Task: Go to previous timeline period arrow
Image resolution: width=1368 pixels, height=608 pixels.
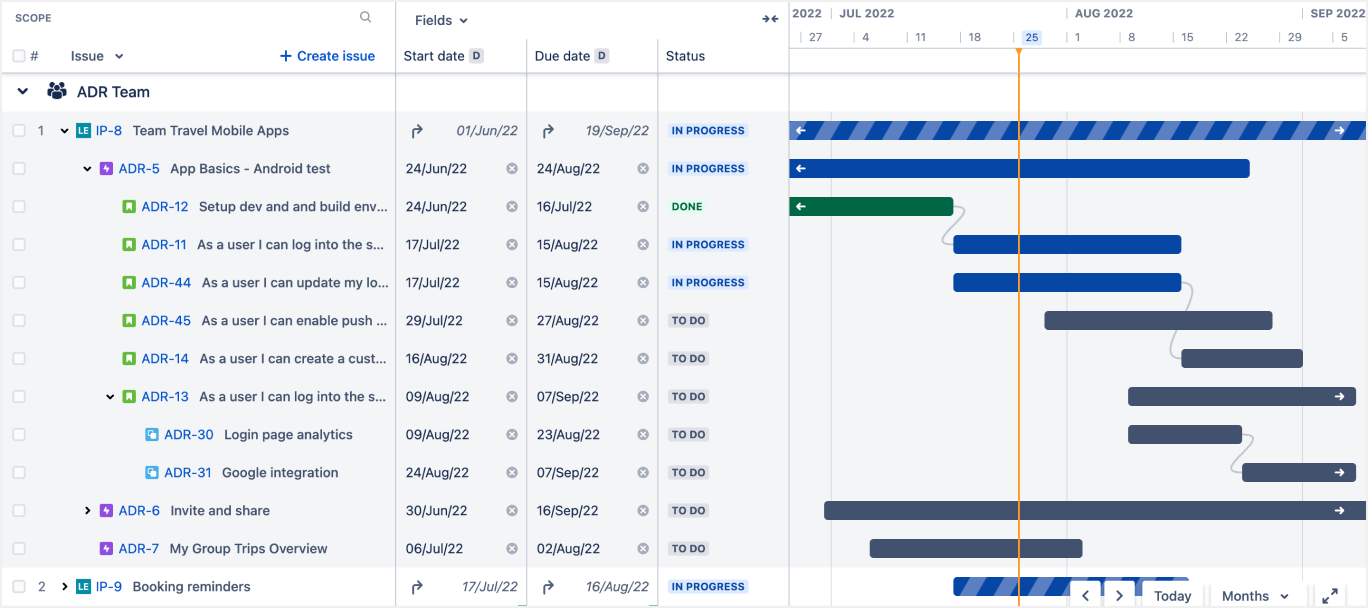Action: click(1085, 595)
